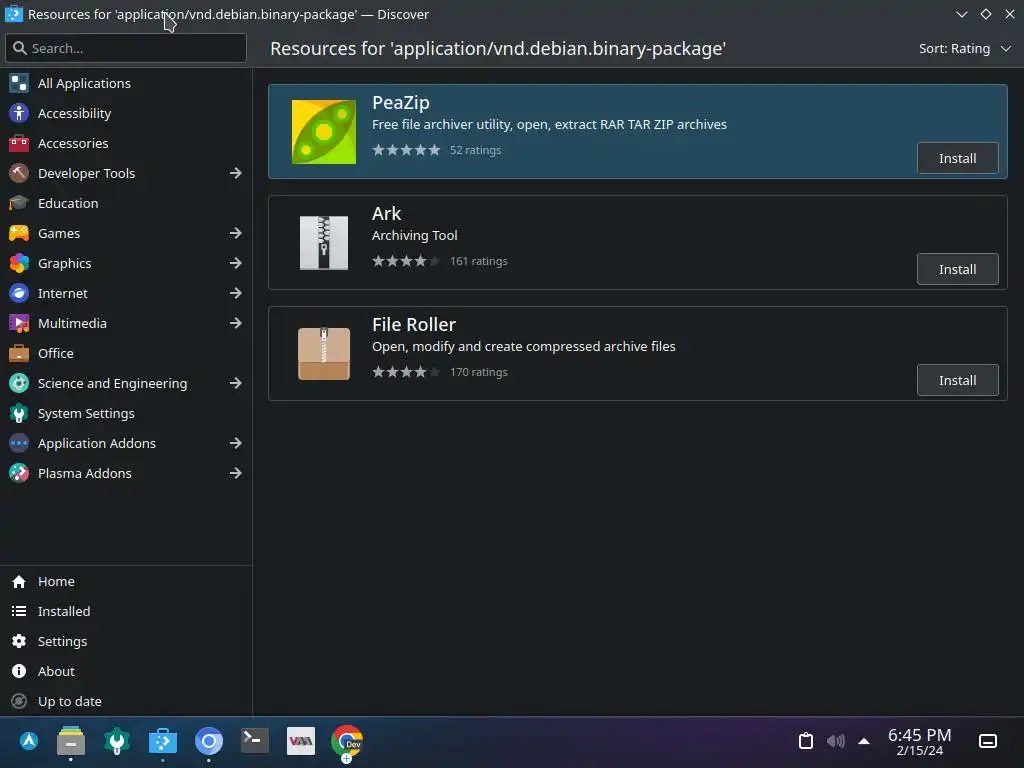
Task: Click the Ark star rating
Action: pos(406,261)
